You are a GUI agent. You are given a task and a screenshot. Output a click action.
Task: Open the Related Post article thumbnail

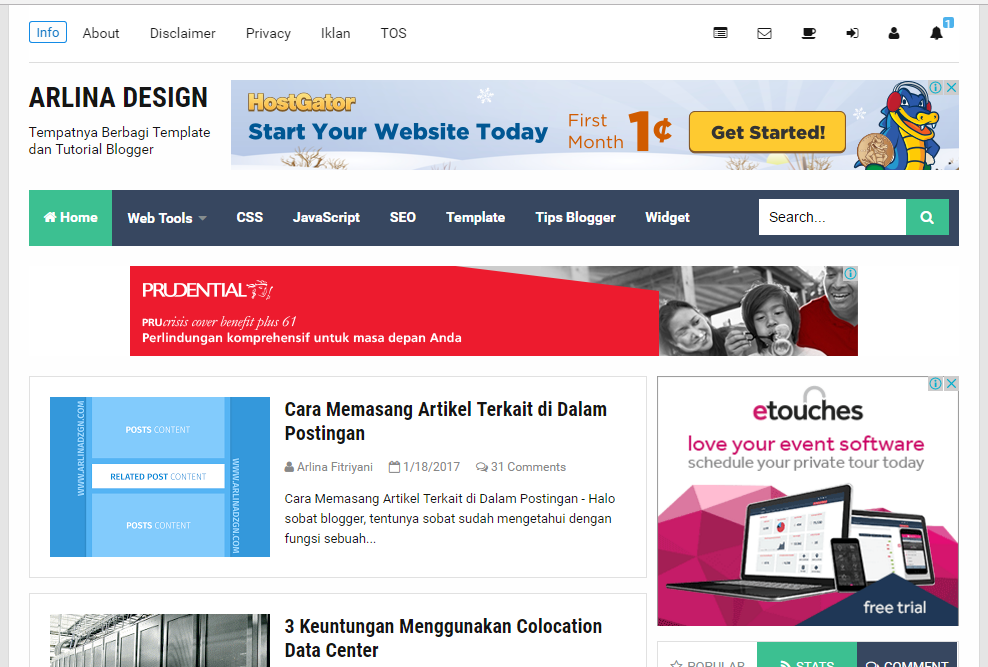(160, 477)
